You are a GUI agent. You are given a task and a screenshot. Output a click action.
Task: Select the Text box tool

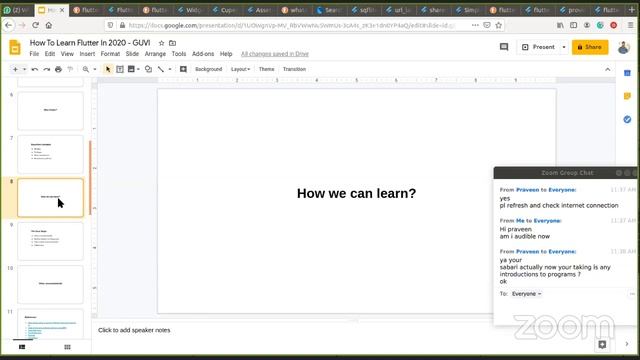point(120,69)
